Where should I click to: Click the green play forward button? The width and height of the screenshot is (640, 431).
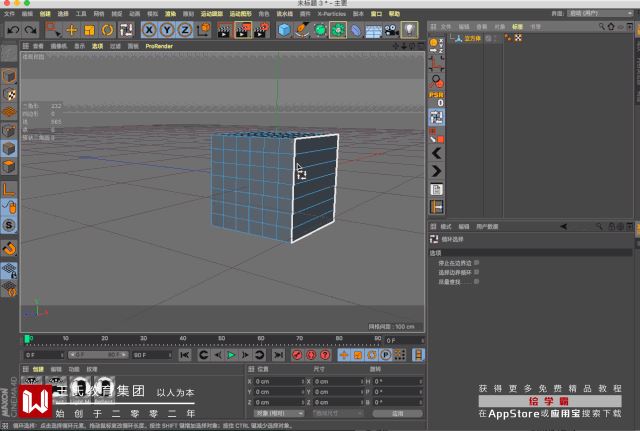tap(232, 355)
